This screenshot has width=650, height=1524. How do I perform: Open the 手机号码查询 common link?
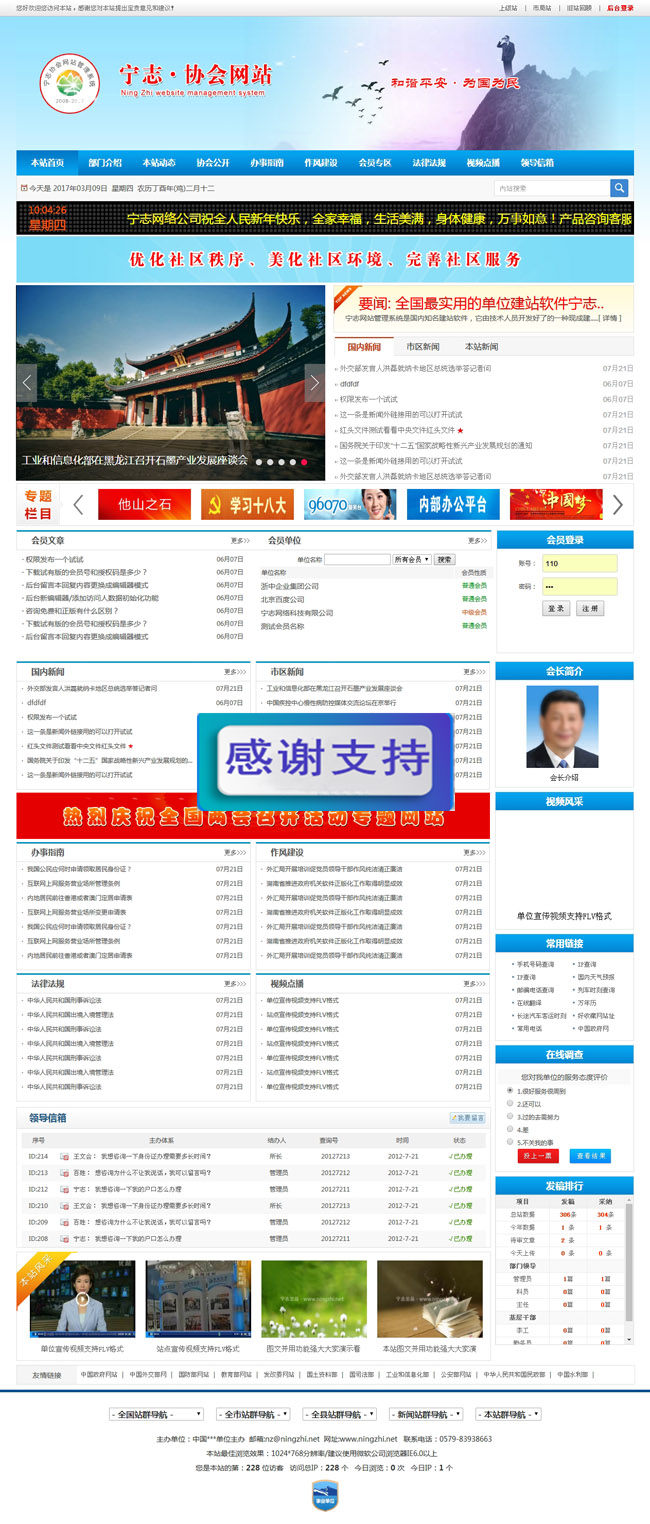pyautogui.click(x=536, y=964)
